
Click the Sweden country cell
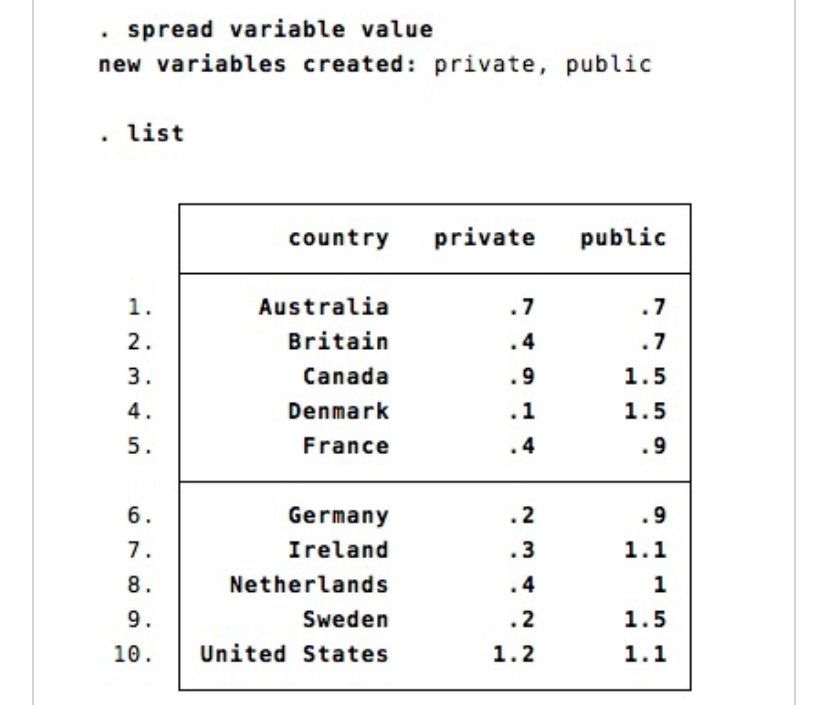(345, 620)
